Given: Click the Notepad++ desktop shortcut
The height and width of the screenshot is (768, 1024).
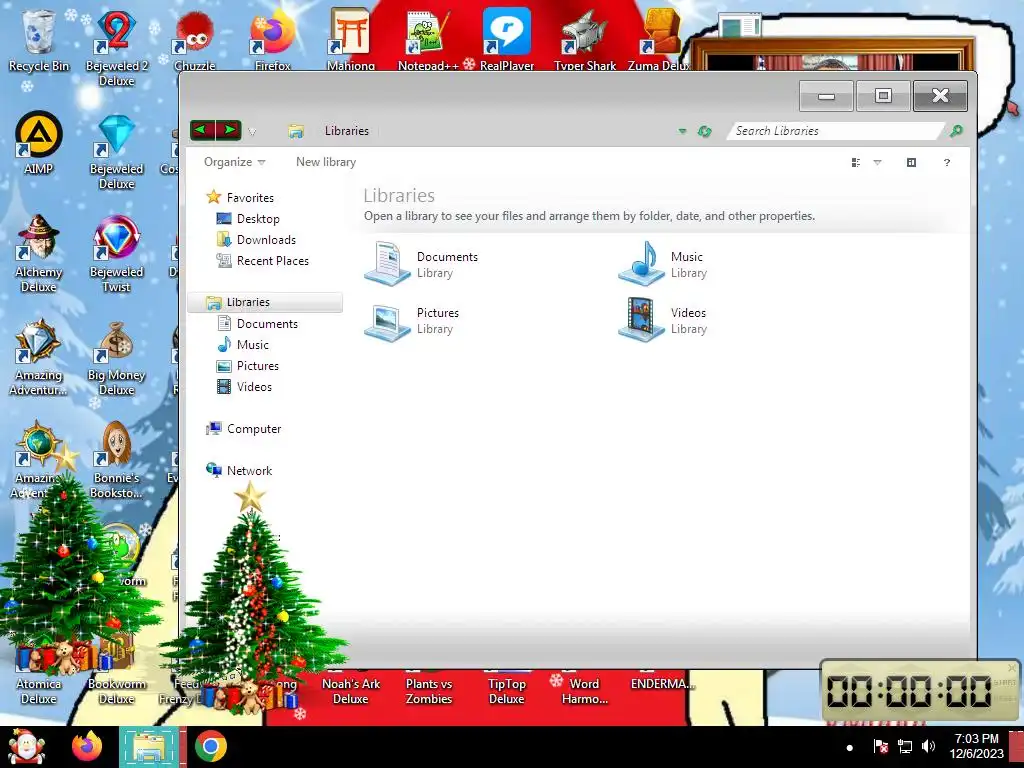Looking at the screenshot, I should coord(428,40).
